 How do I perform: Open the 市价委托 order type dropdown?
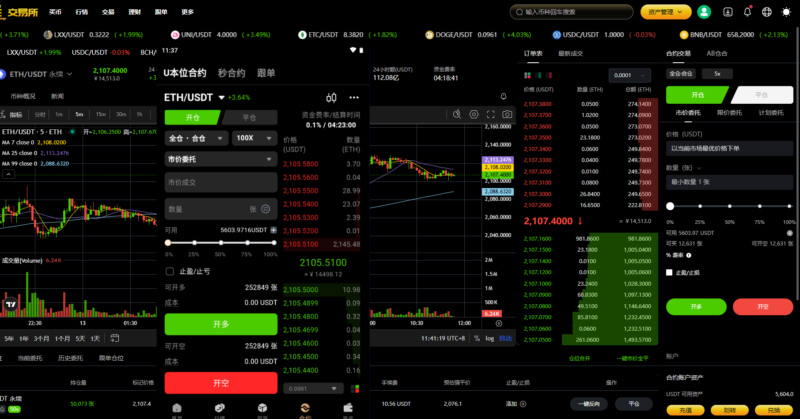(220, 159)
